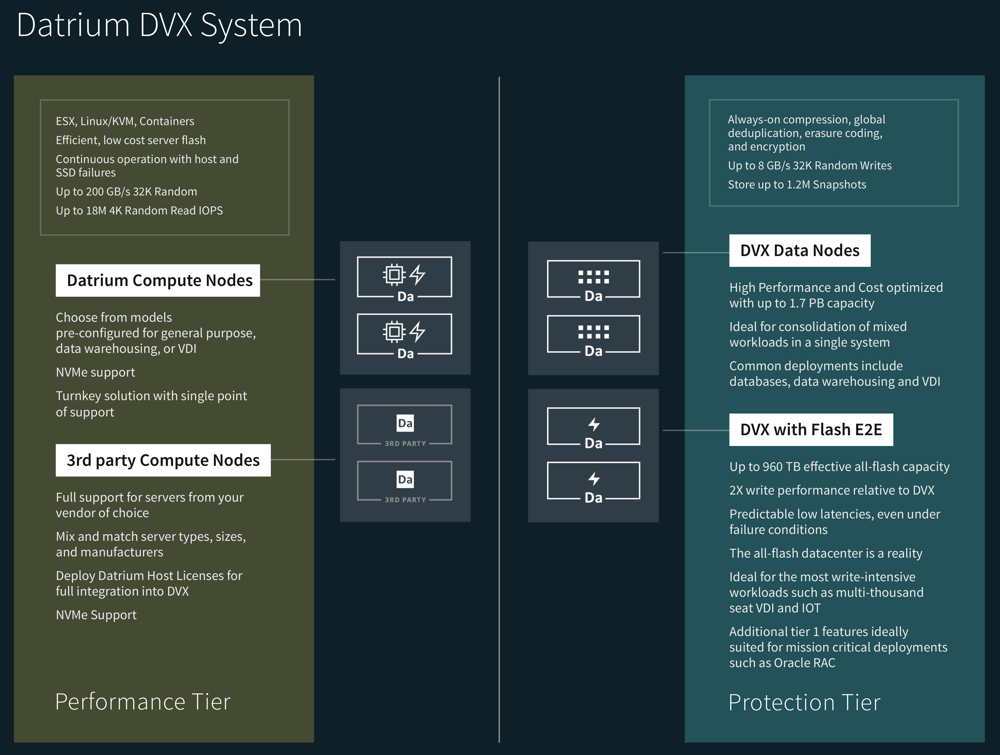Click the 'Datrium DVX System' title
This screenshot has height=755, width=1000.
pyautogui.click(x=159, y=26)
